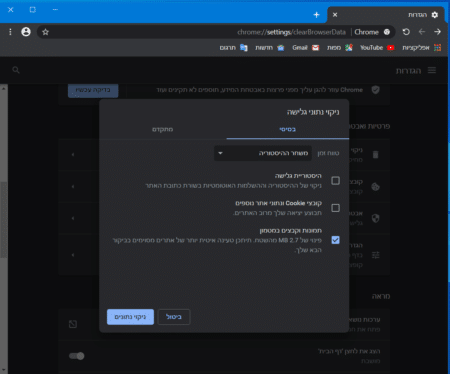This screenshot has height=374, width=450.
Task: Uncheck cached images and files checkbox
Action: pos(335,240)
